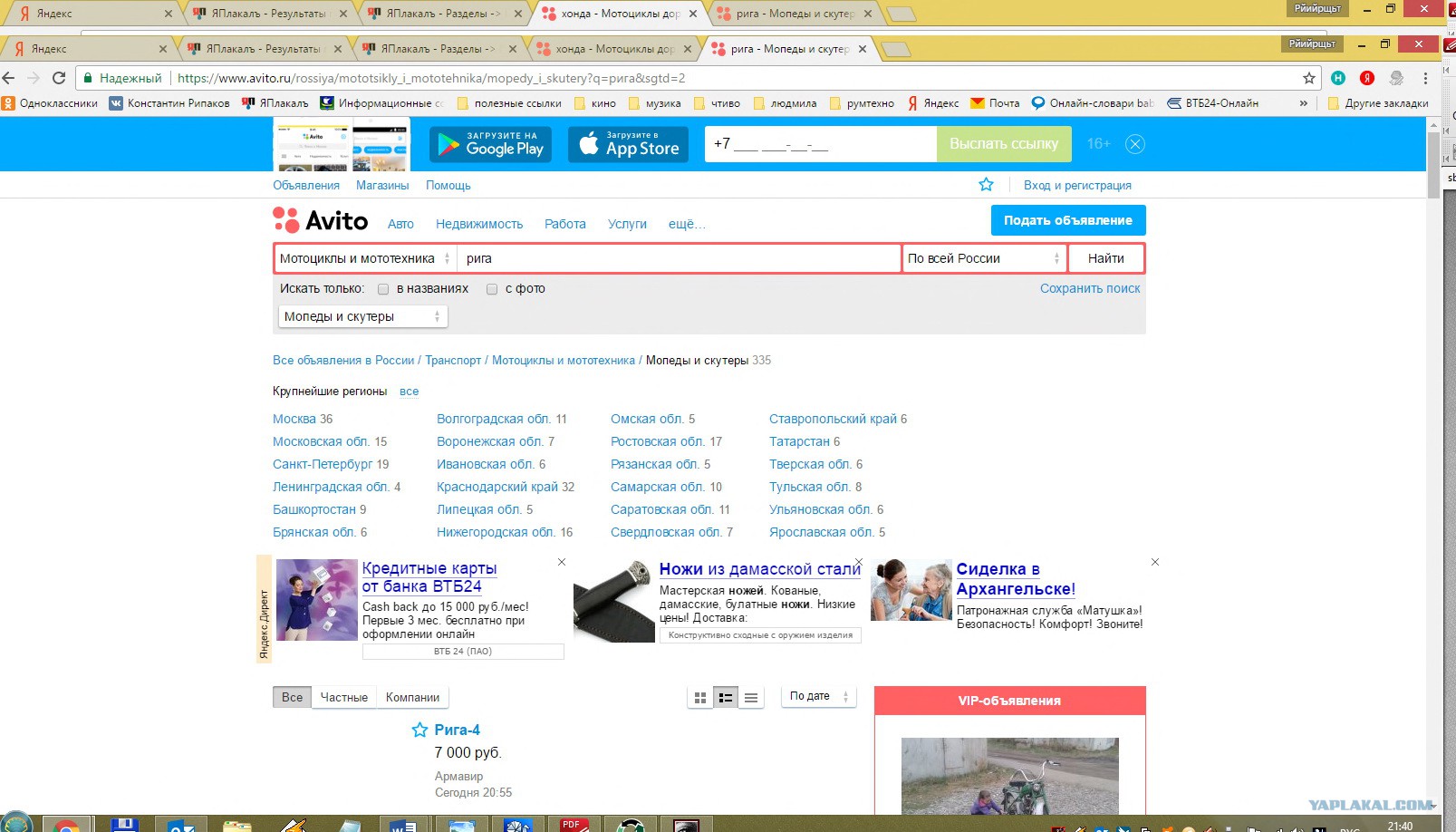Switch results to grid view
This screenshot has width=1456, height=832.
pos(699,697)
